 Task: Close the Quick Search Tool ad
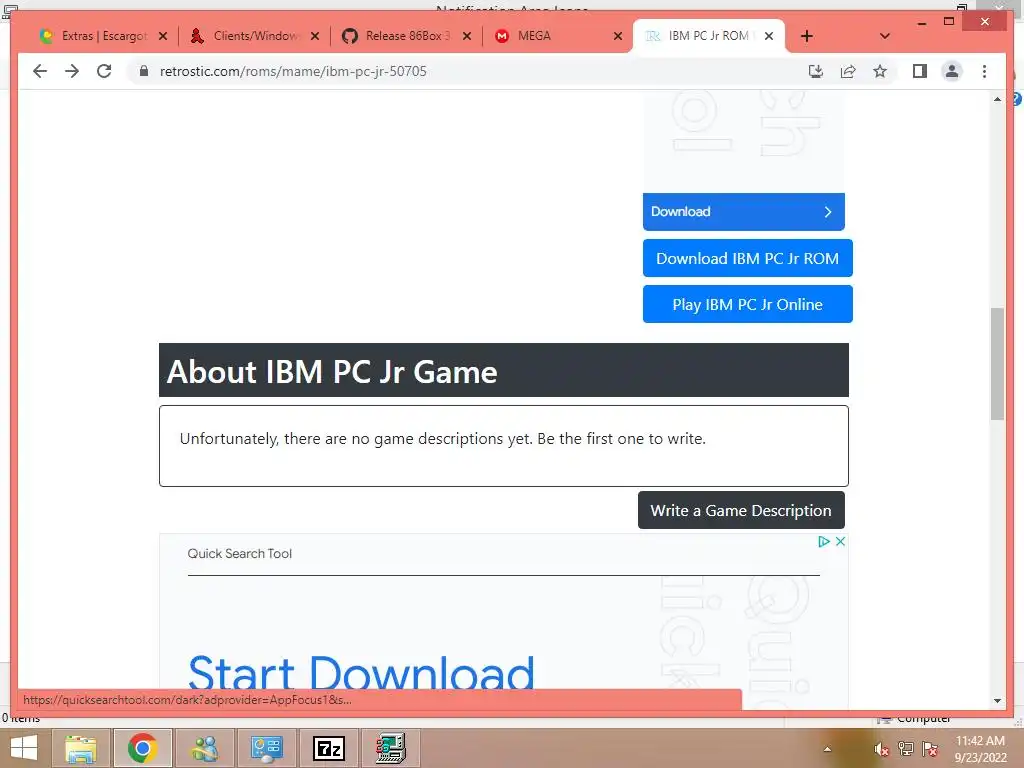coord(840,541)
